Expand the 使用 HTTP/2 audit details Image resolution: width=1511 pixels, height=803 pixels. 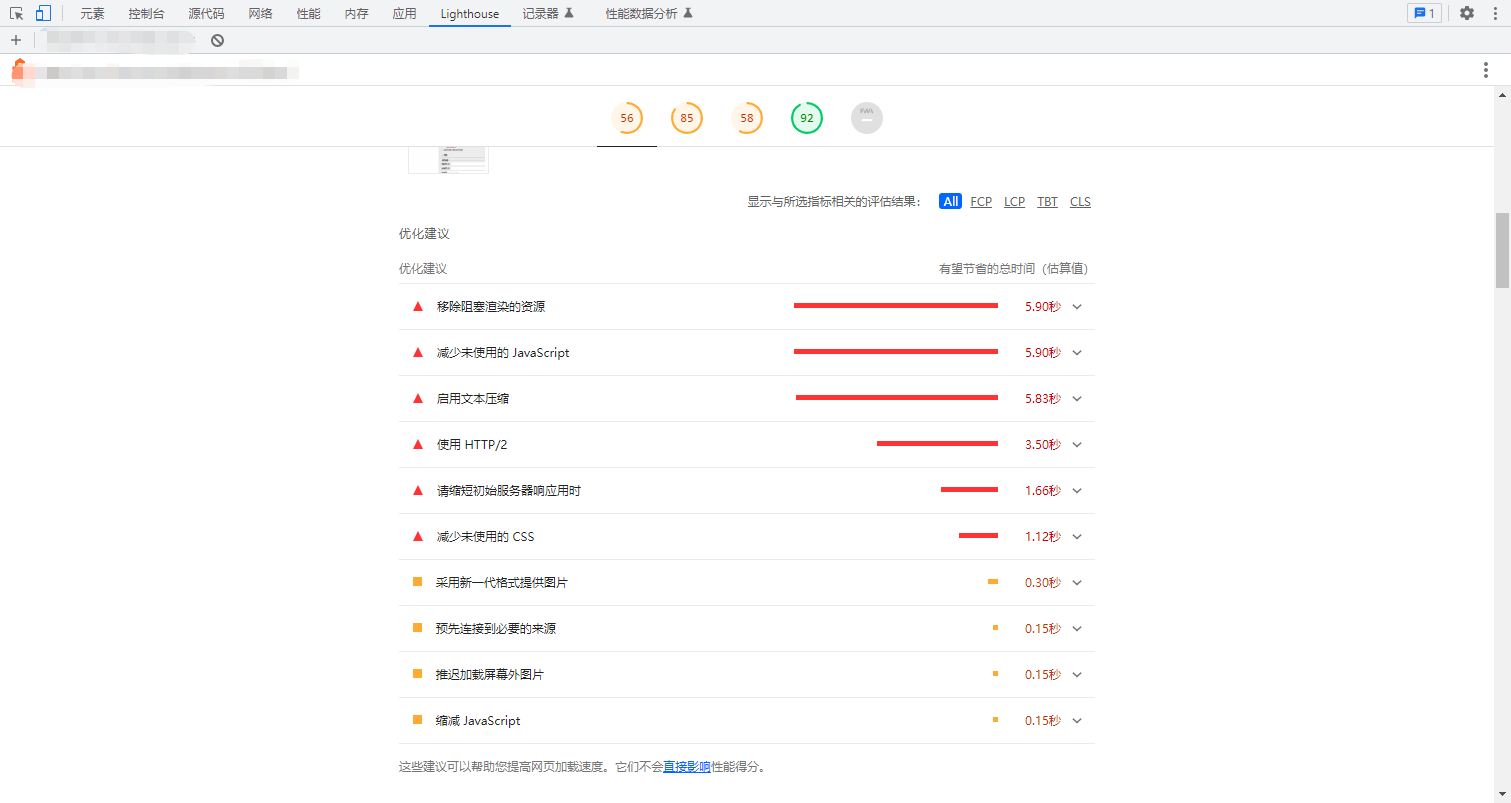(x=1077, y=444)
